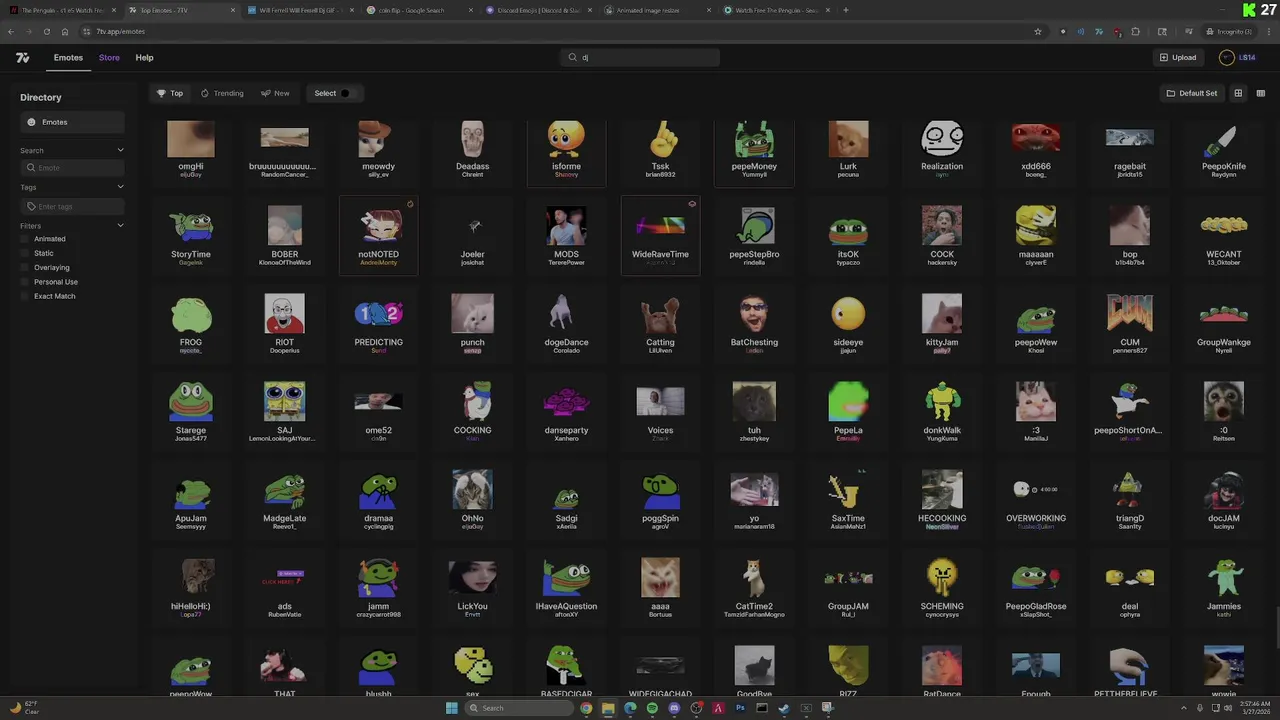Switch to grid view layout icon
1280x720 pixels.
1238,93
